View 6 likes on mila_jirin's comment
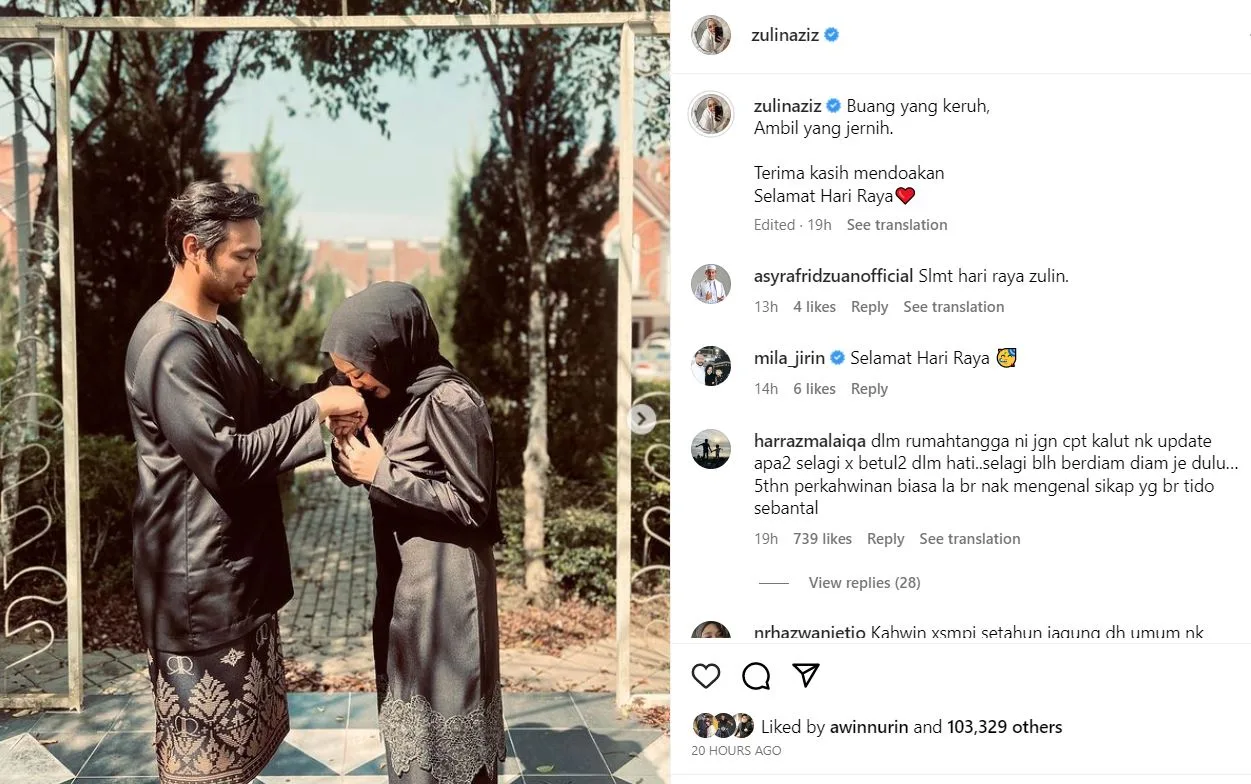1251x784 pixels. (814, 389)
